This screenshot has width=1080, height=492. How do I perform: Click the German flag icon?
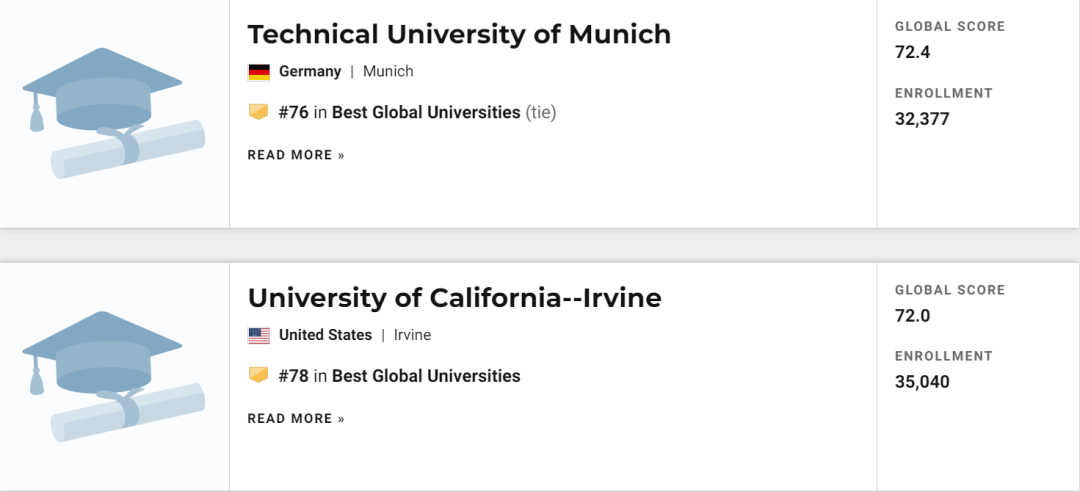(259, 72)
